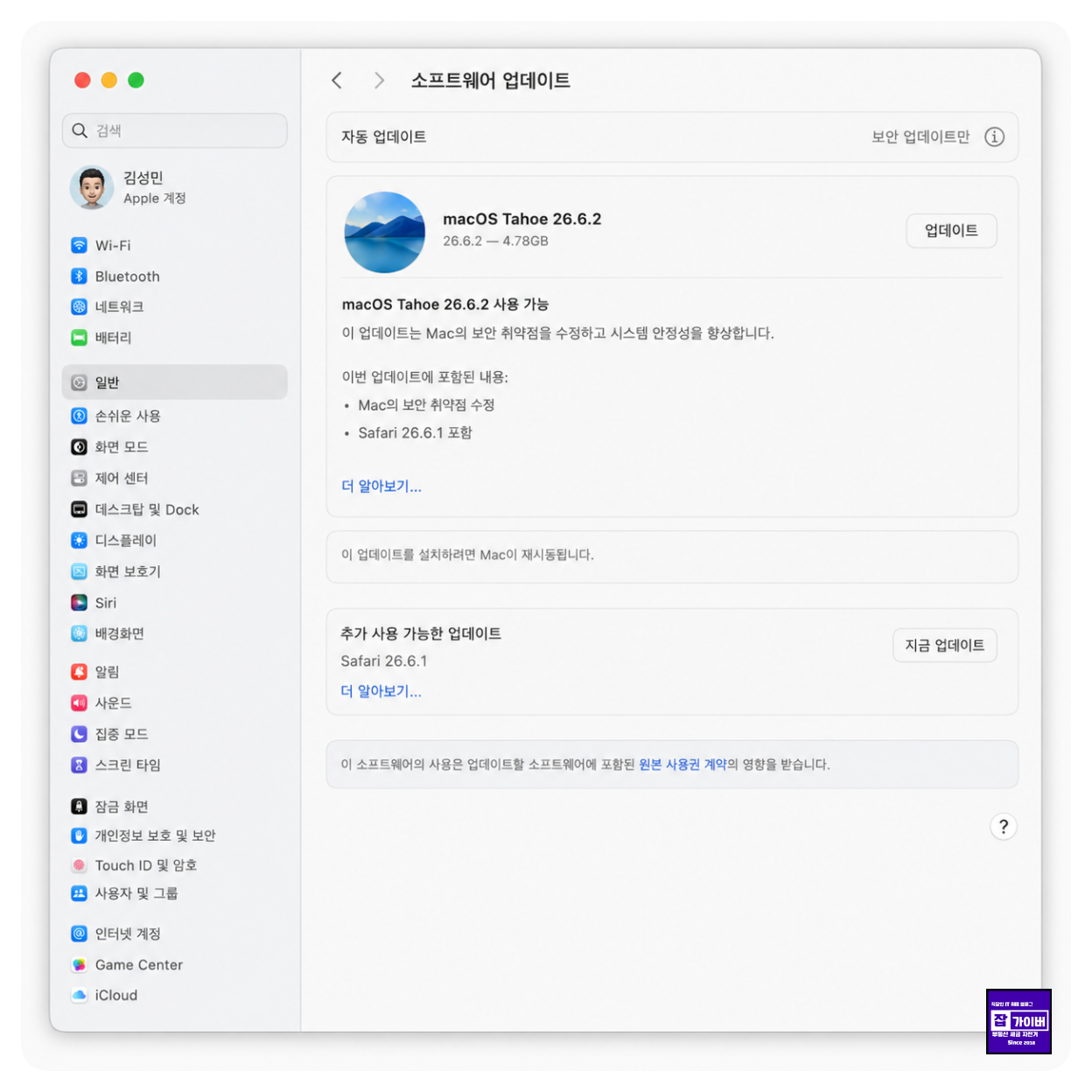This screenshot has height=1092, width=1092.
Task: Click the 검색 search field
Action: tap(175, 130)
